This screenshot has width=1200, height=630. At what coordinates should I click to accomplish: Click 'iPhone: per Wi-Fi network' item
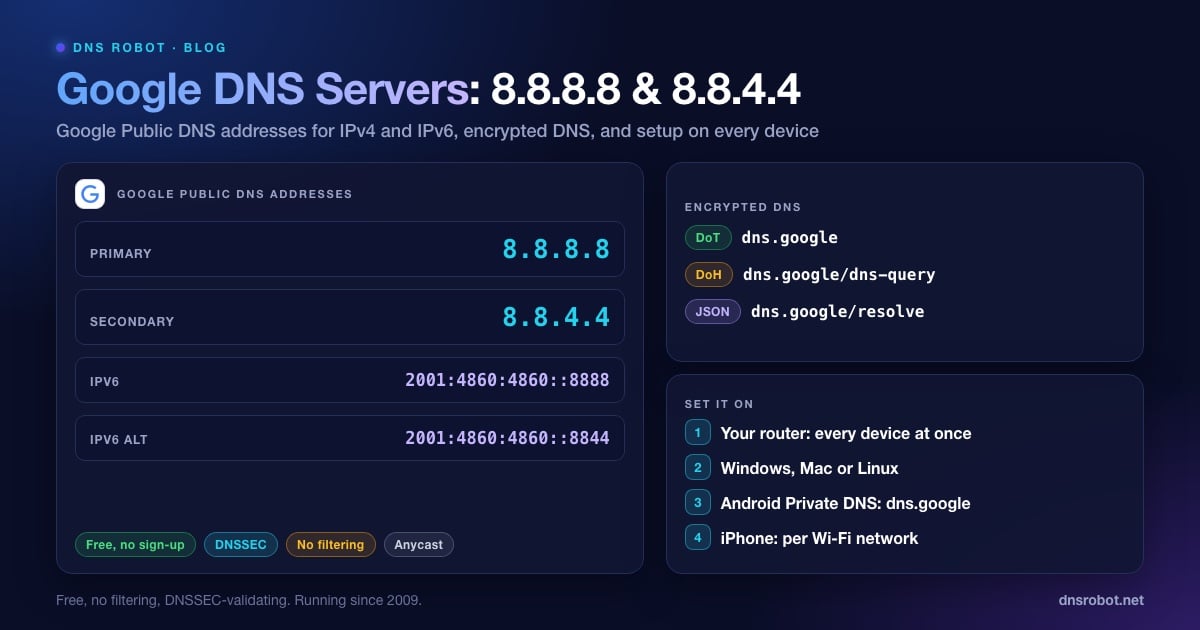[820, 538]
